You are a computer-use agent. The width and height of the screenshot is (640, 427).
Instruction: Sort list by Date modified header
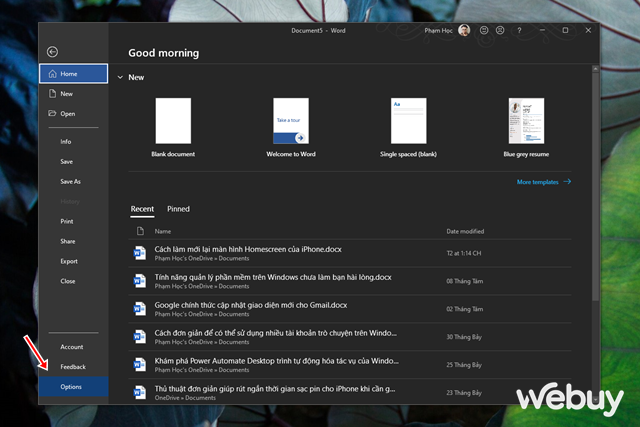pos(465,231)
